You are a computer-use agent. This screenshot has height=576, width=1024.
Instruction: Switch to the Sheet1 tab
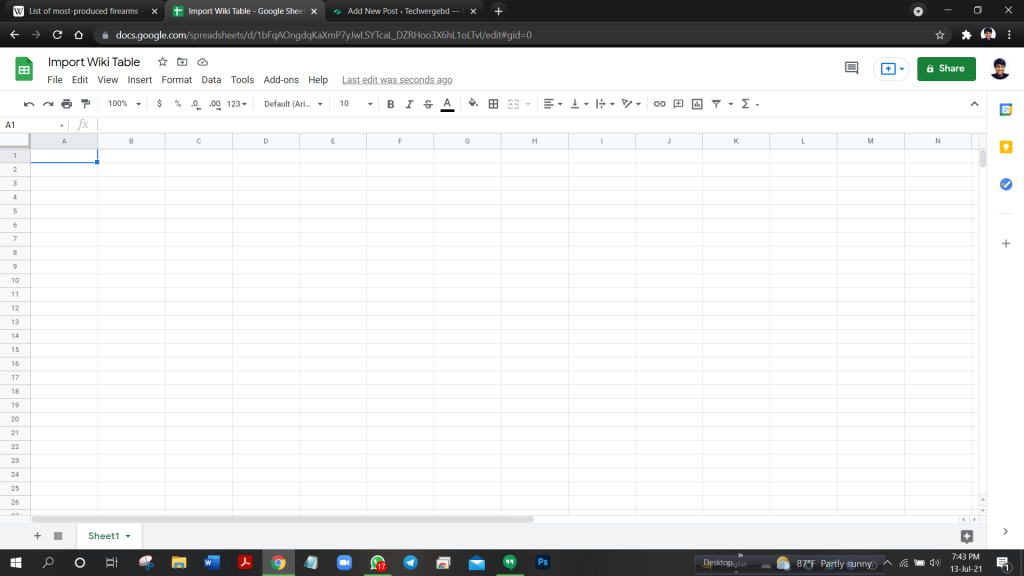[104, 536]
